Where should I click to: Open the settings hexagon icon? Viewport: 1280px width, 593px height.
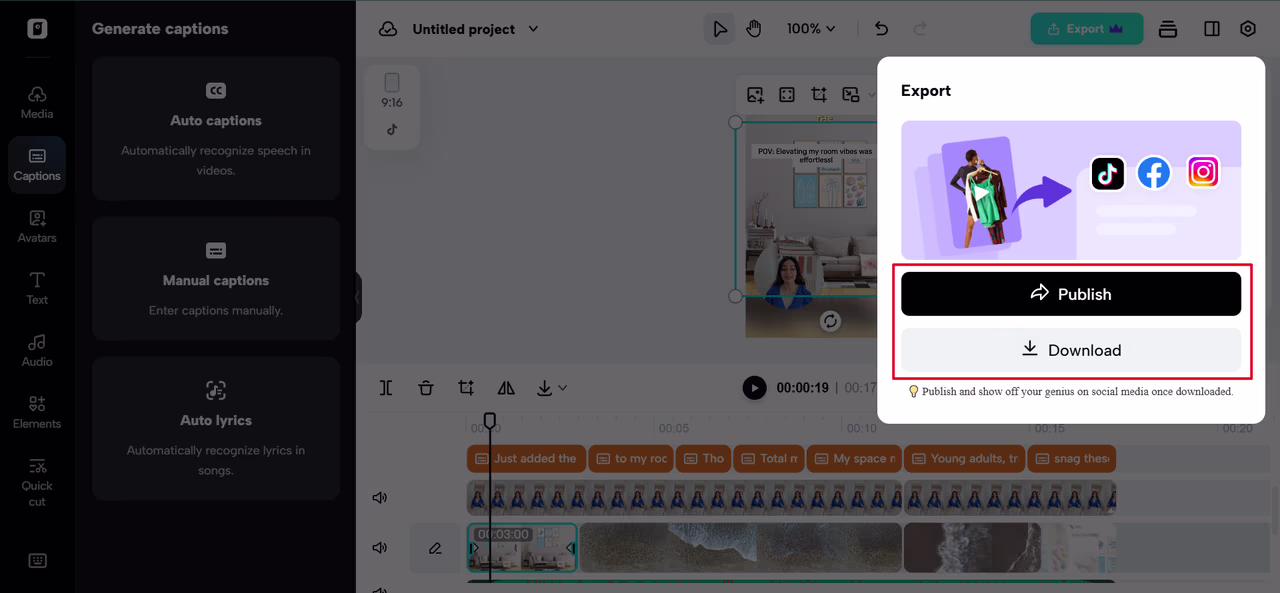click(1248, 29)
